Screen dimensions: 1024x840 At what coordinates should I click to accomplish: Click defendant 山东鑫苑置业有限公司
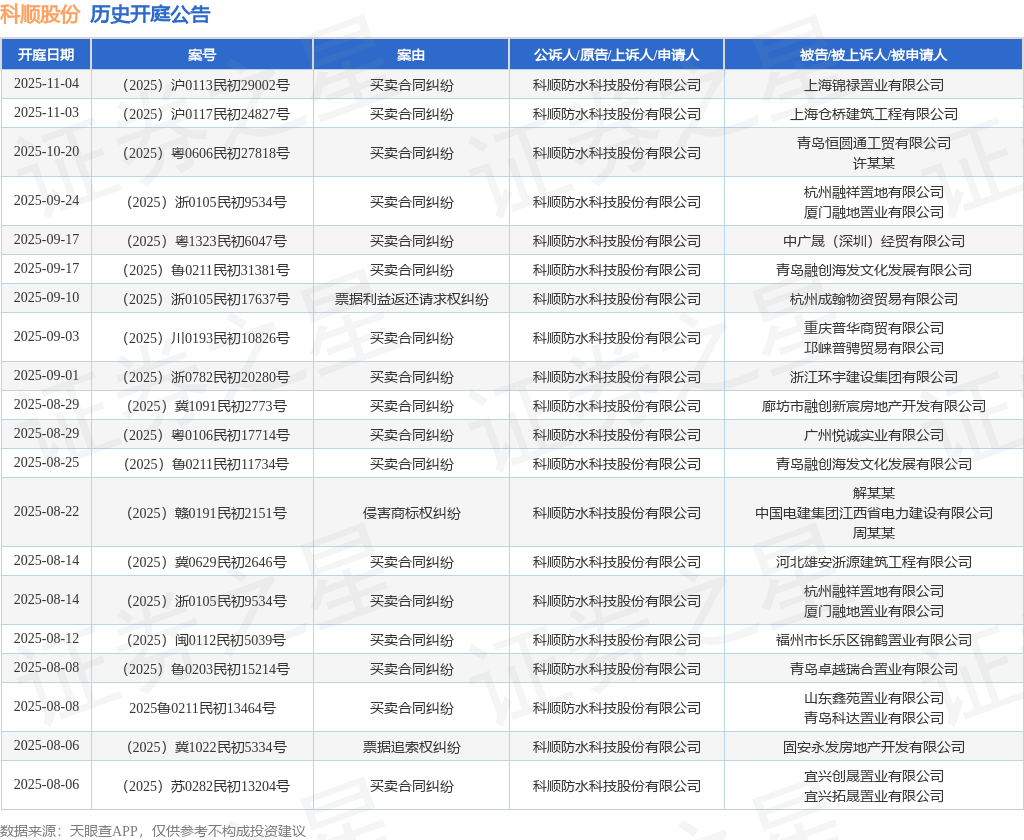pyautogui.click(x=874, y=698)
